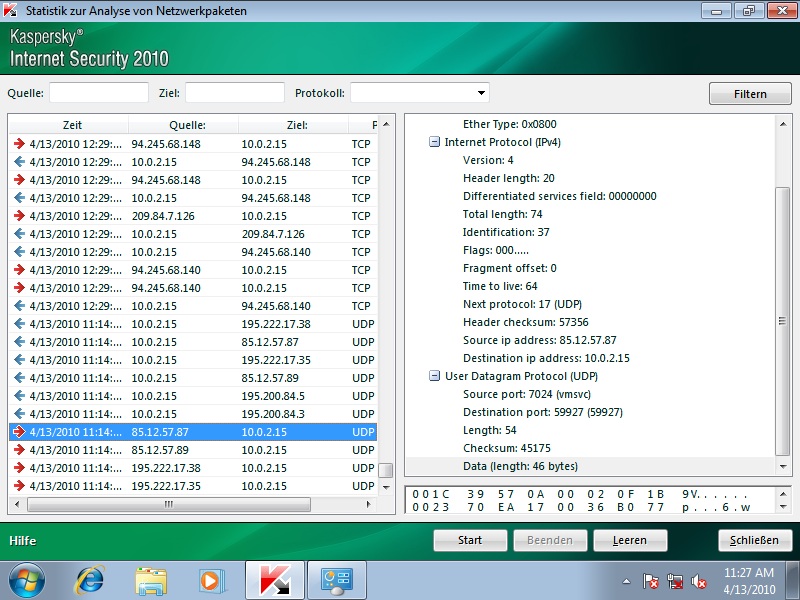Open the Protokoll dropdown list

481,93
